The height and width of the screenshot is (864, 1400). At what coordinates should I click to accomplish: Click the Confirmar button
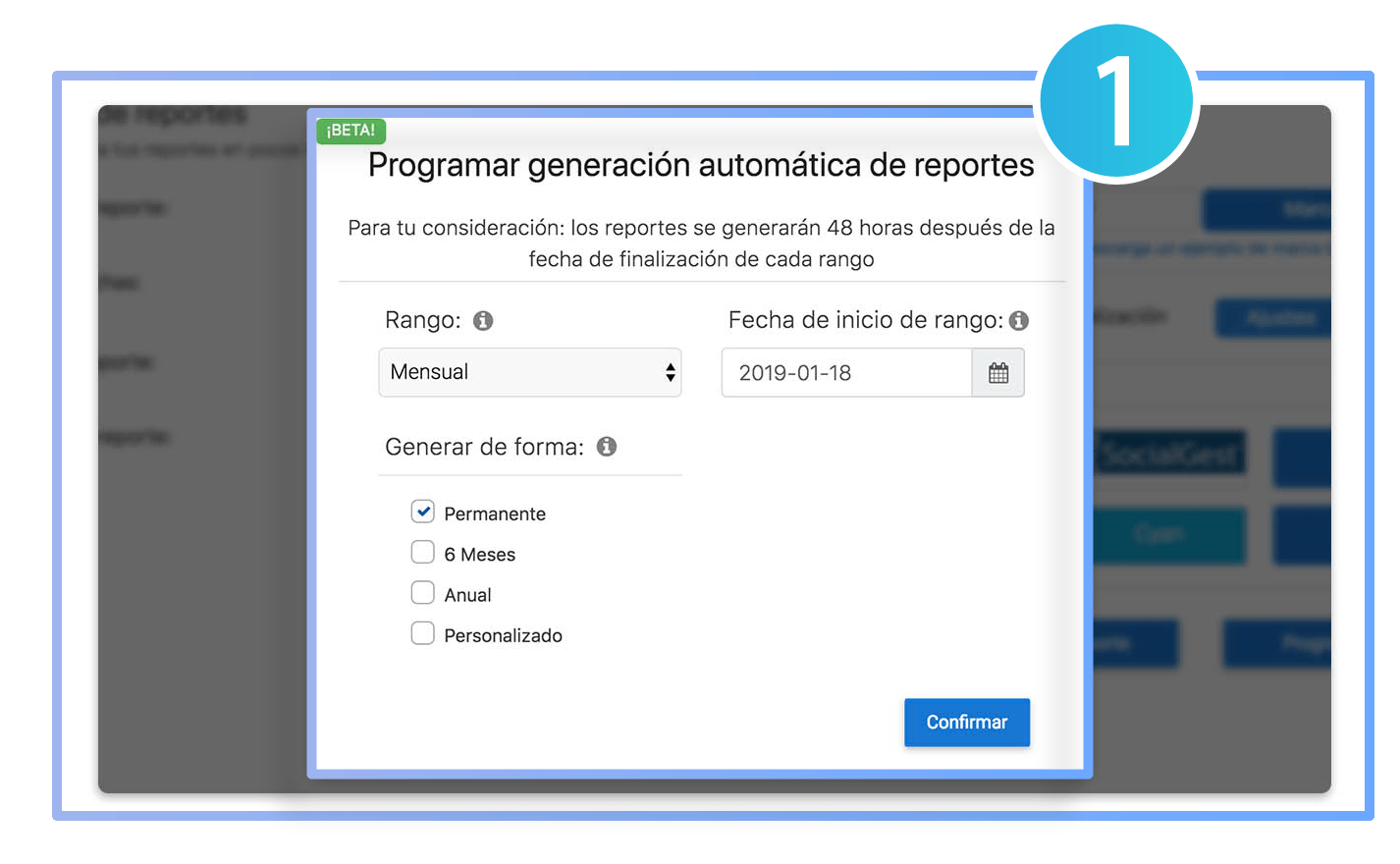pyautogui.click(x=967, y=723)
